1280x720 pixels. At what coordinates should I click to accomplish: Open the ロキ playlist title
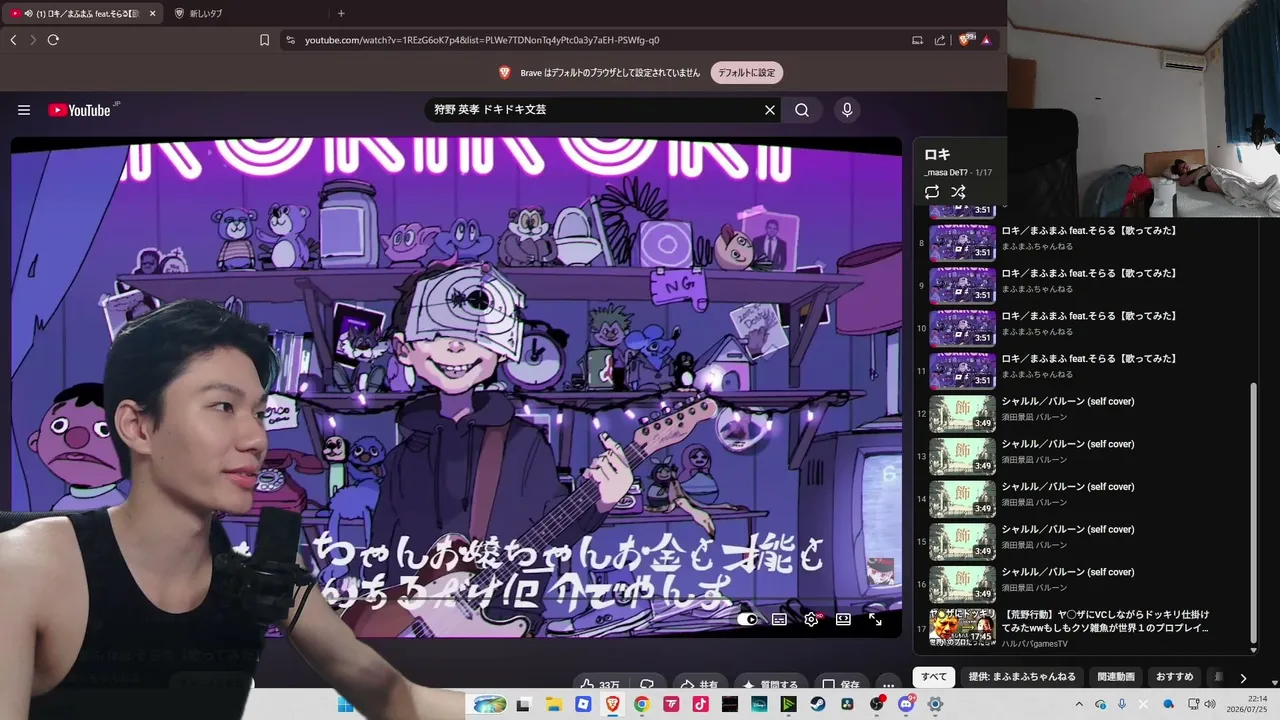tap(937, 155)
